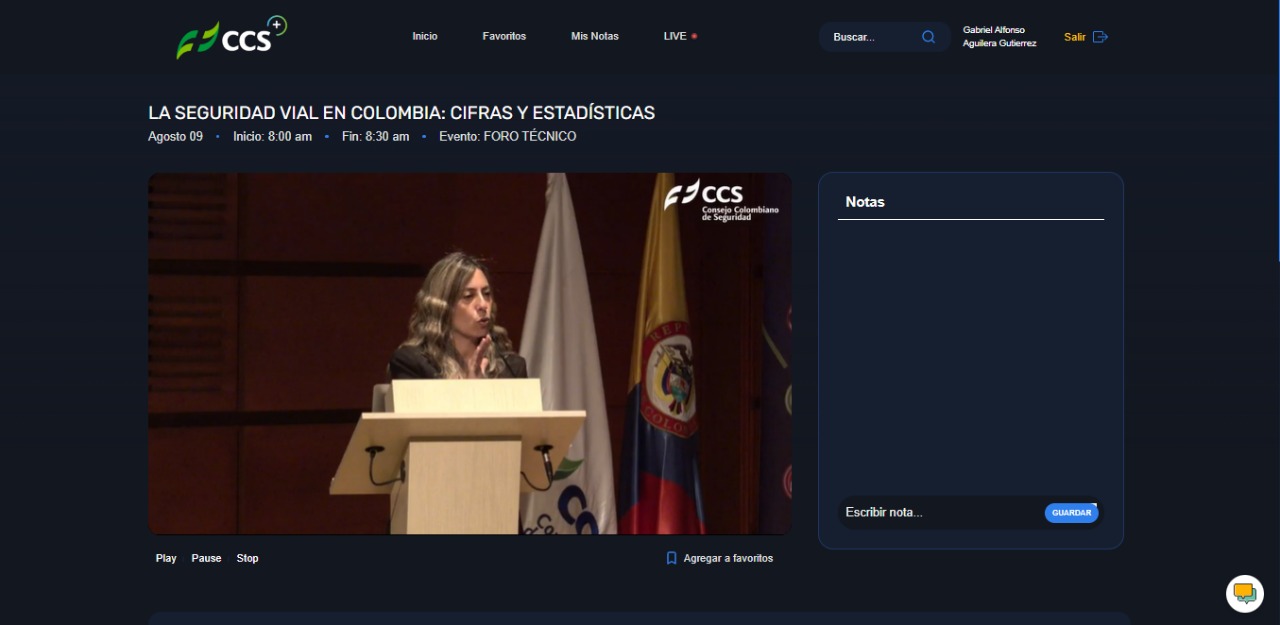Focus the Escribir nota text field

click(938, 512)
